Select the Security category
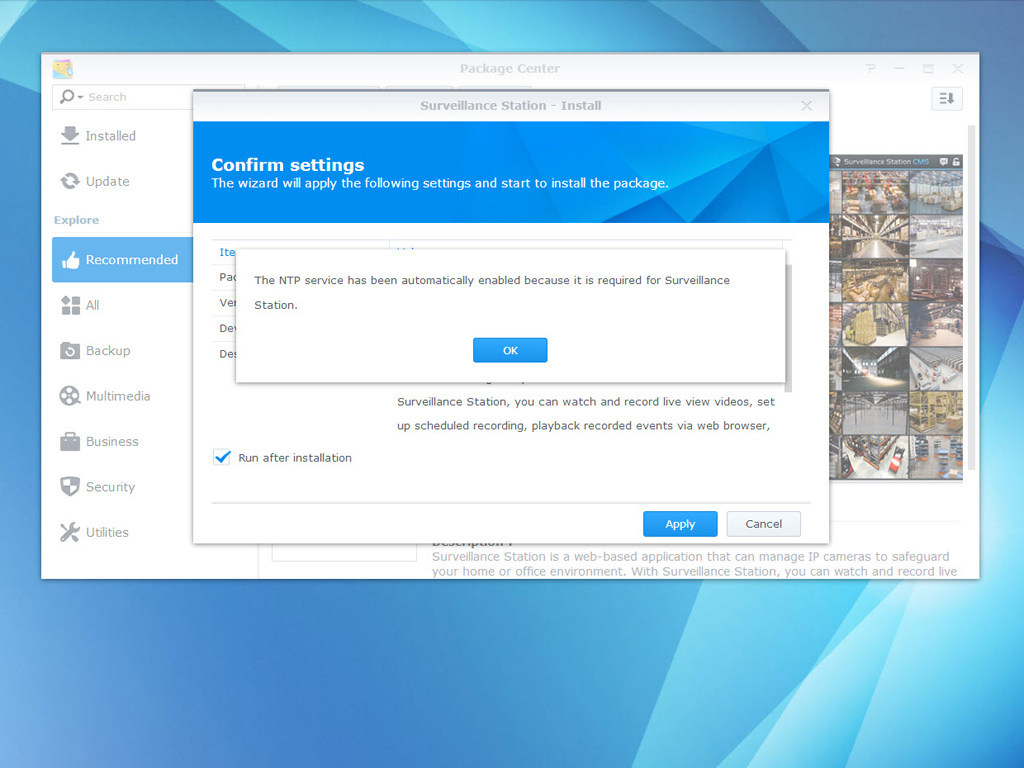Viewport: 1024px width, 768px height. [x=122, y=487]
